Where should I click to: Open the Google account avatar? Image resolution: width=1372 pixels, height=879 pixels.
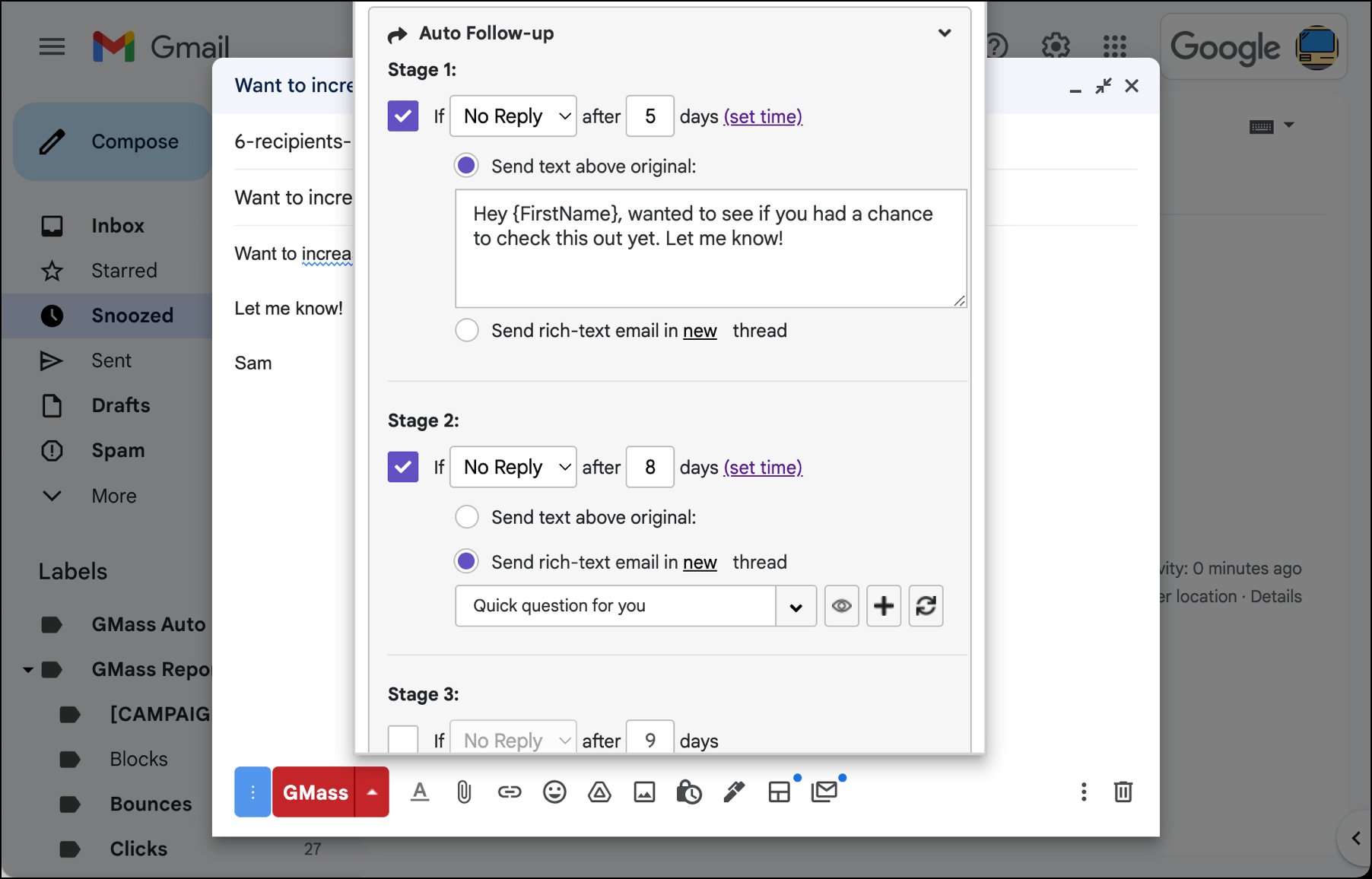(1317, 47)
